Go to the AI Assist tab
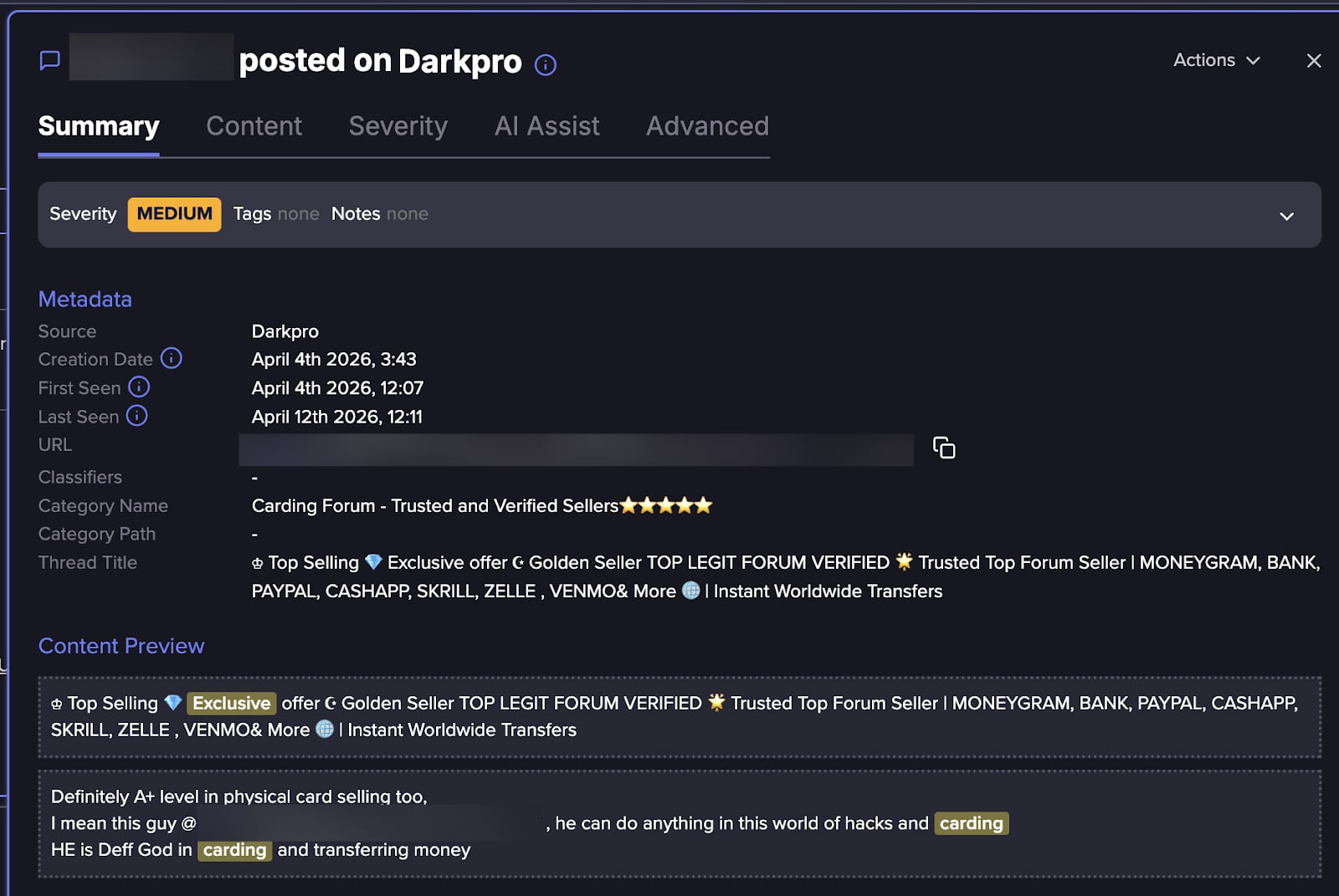Image resolution: width=1339 pixels, height=896 pixels. [546, 126]
